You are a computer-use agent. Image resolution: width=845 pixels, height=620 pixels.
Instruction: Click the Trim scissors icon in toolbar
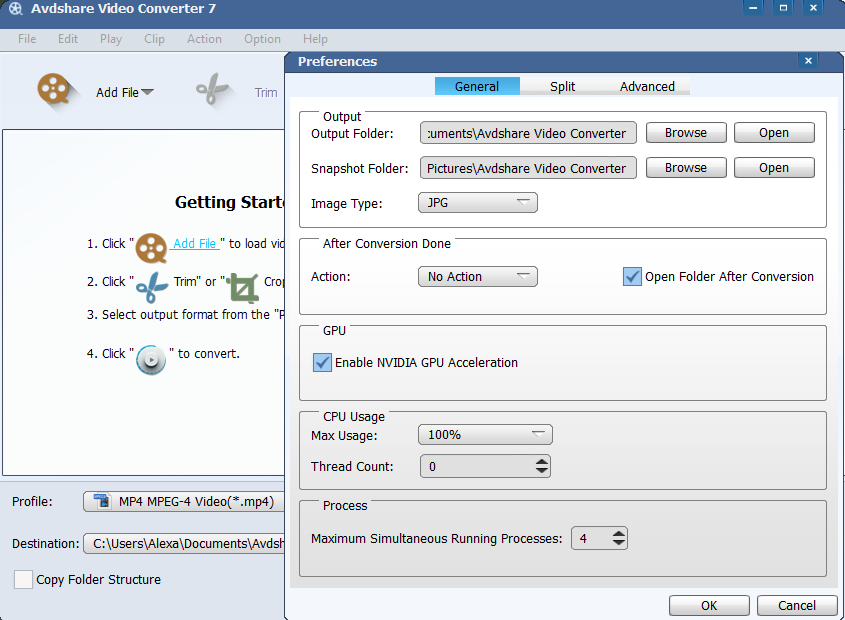pos(212,89)
